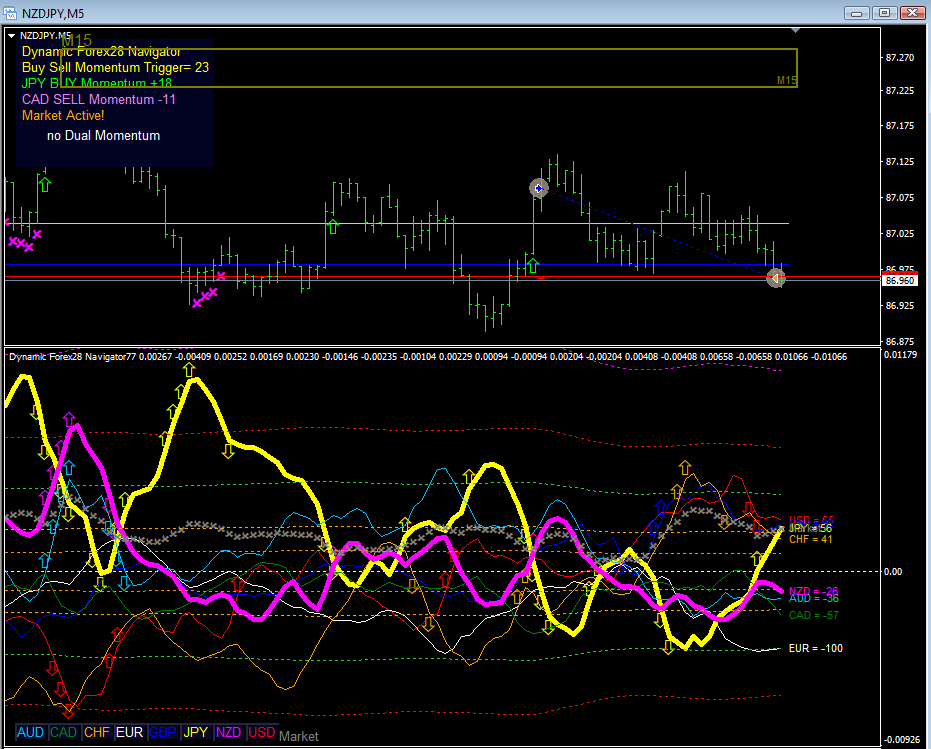Click the magenta up arrow on NZD peak
931x749 pixels.
[x=69, y=419]
